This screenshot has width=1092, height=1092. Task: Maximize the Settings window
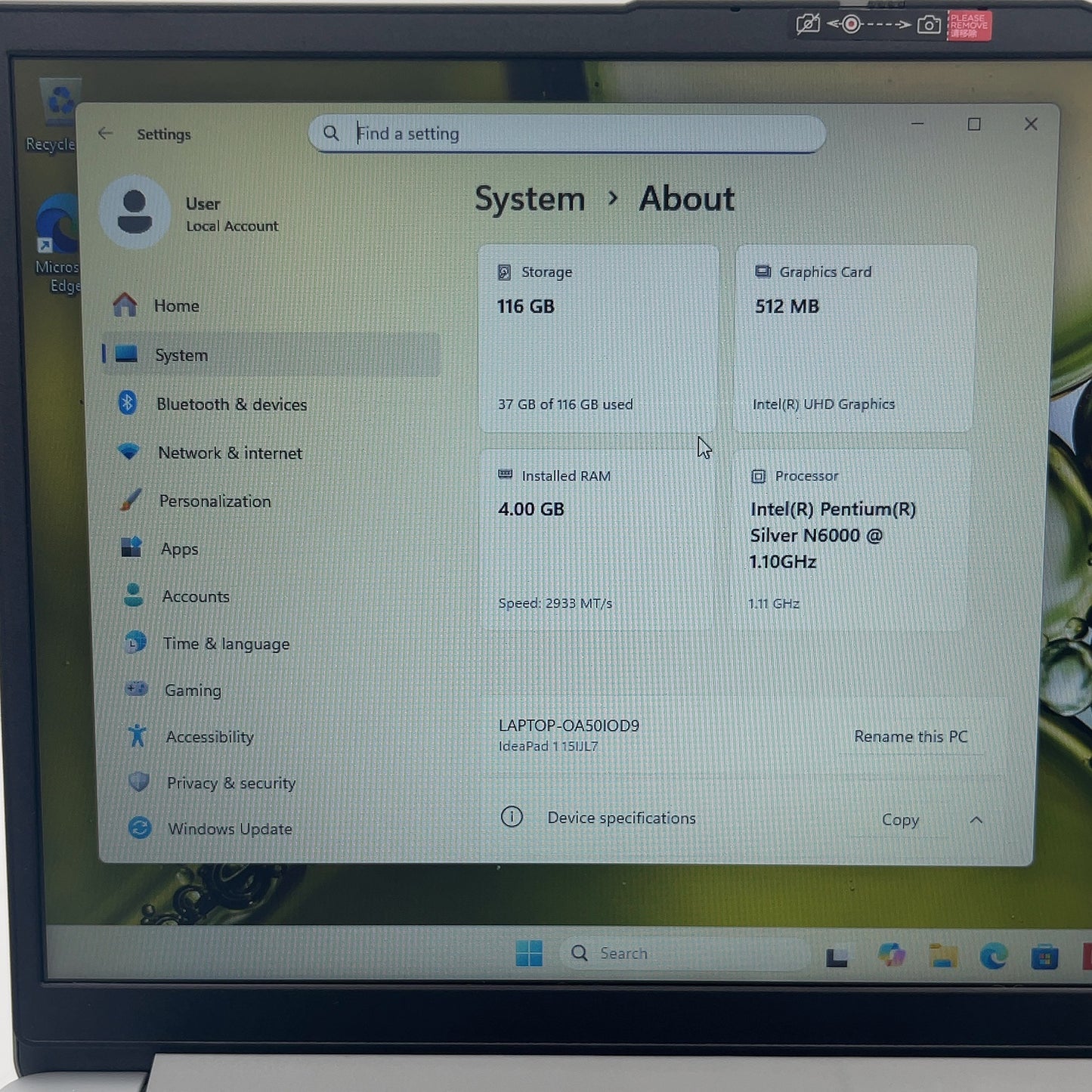[974, 124]
